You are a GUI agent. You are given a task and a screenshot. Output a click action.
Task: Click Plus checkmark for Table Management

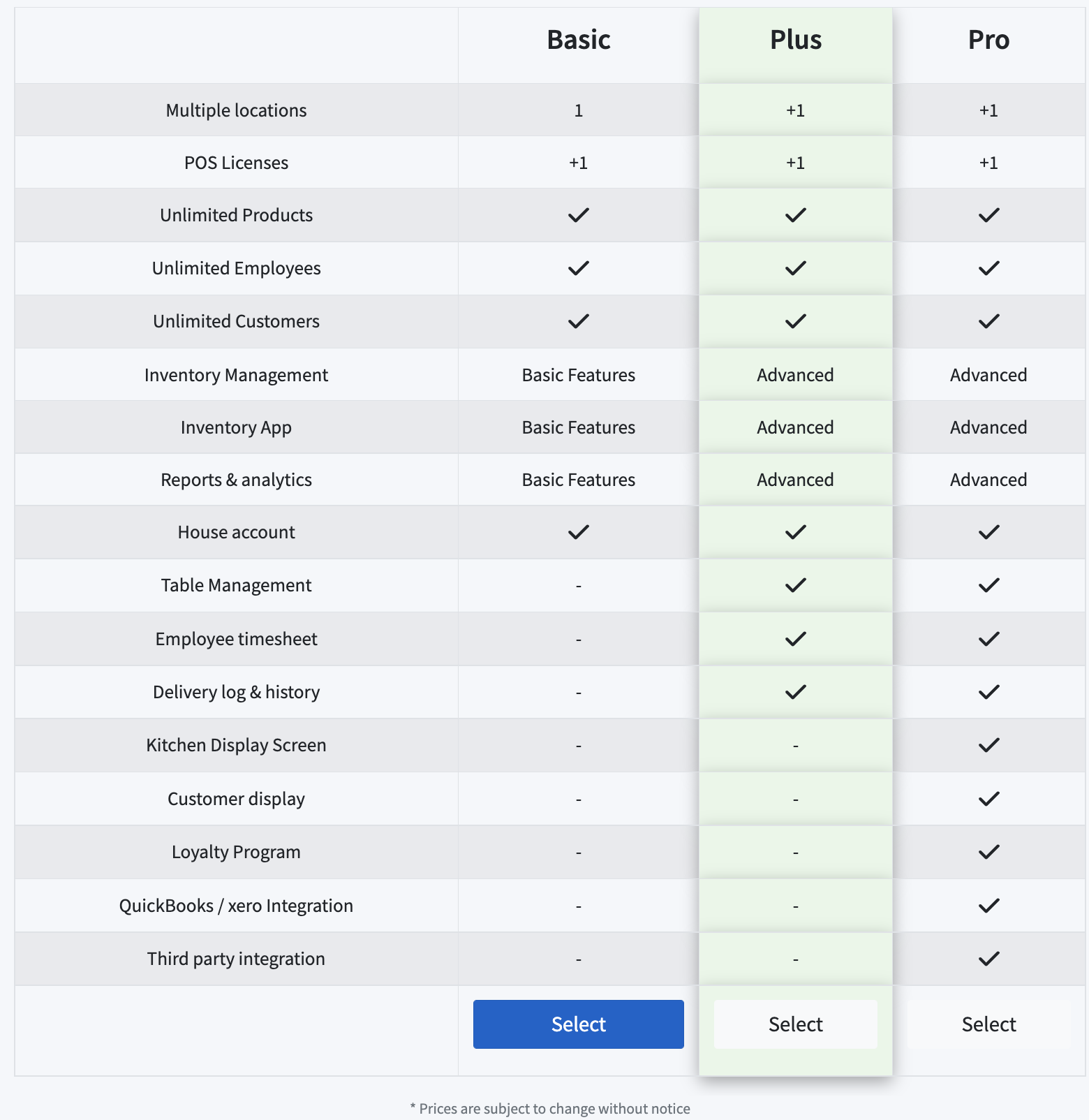[795, 585]
